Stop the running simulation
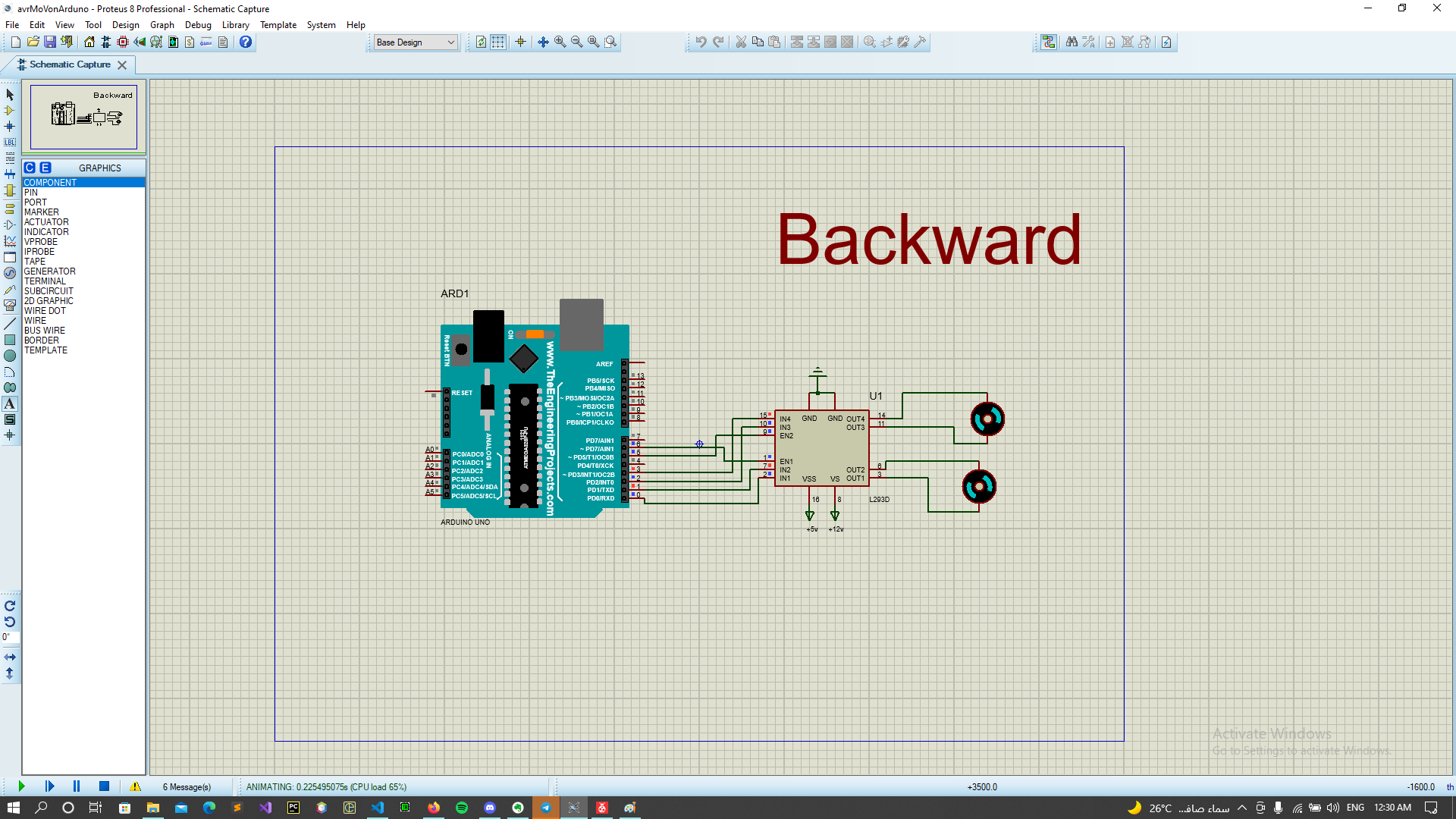Viewport: 1456px width, 819px height. (x=105, y=786)
